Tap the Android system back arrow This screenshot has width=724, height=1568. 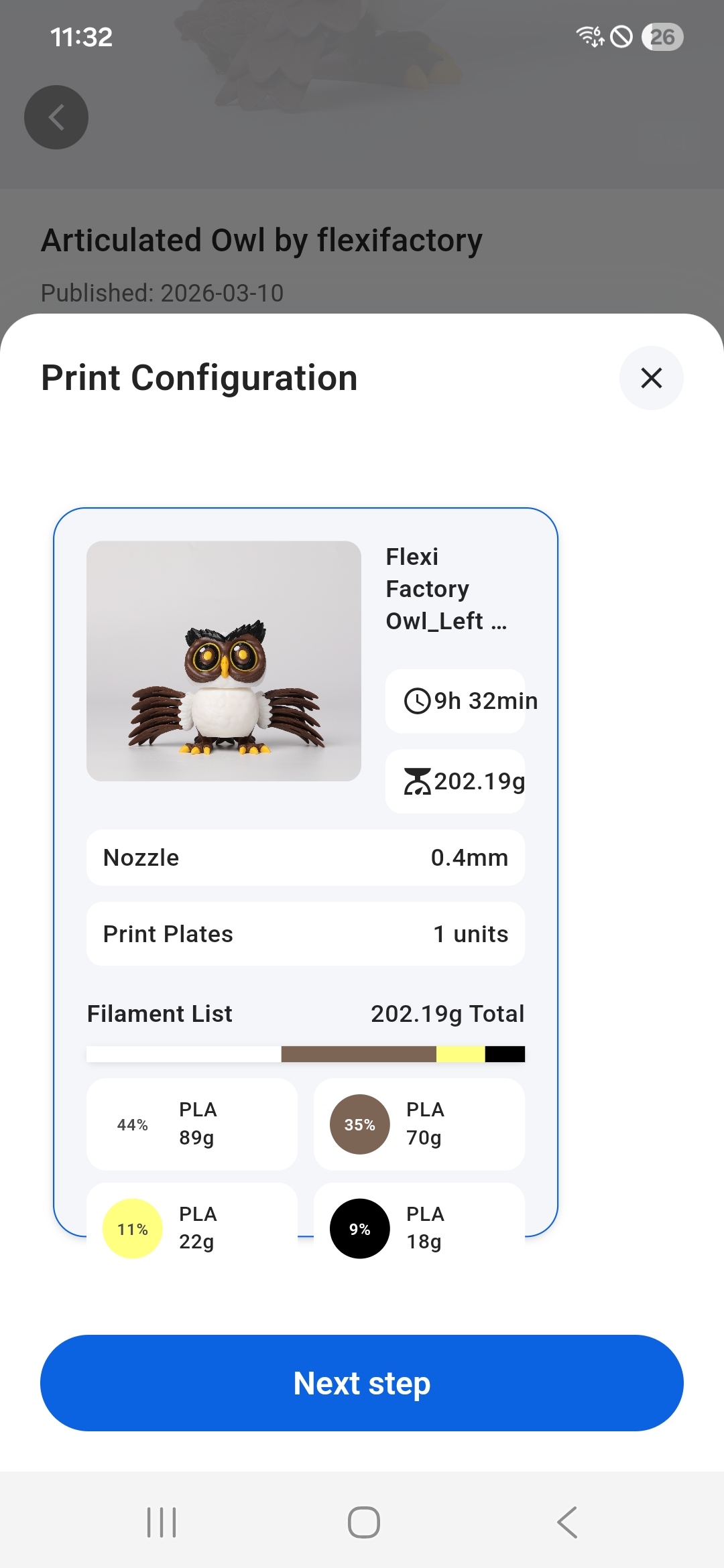tap(567, 1522)
